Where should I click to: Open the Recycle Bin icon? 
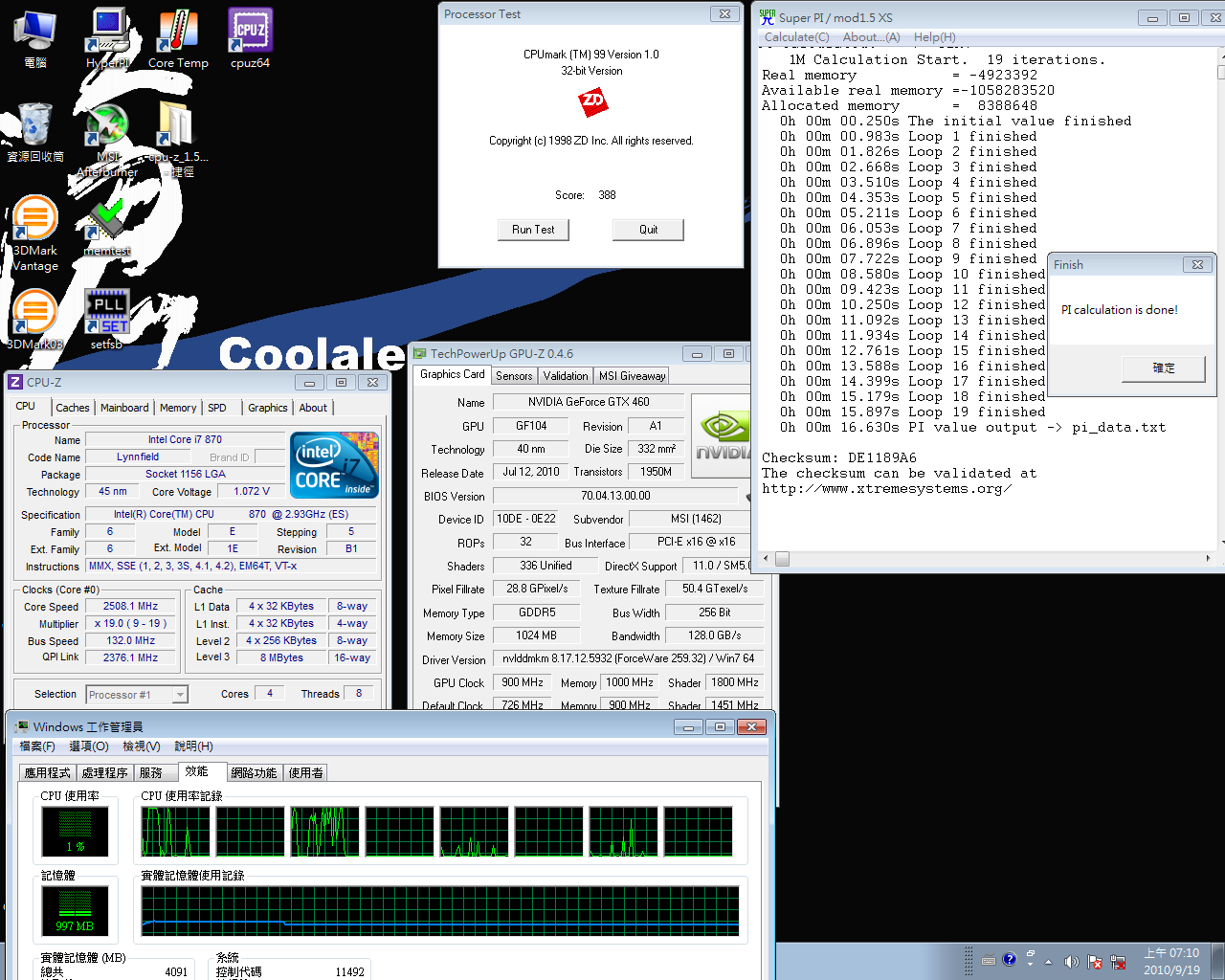[x=35, y=132]
